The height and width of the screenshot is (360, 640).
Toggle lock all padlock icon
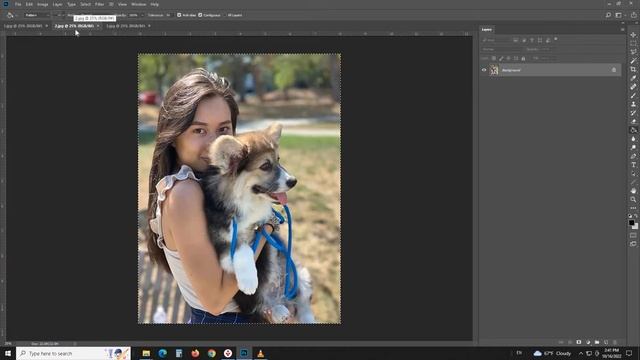pyautogui.click(x=523, y=58)
